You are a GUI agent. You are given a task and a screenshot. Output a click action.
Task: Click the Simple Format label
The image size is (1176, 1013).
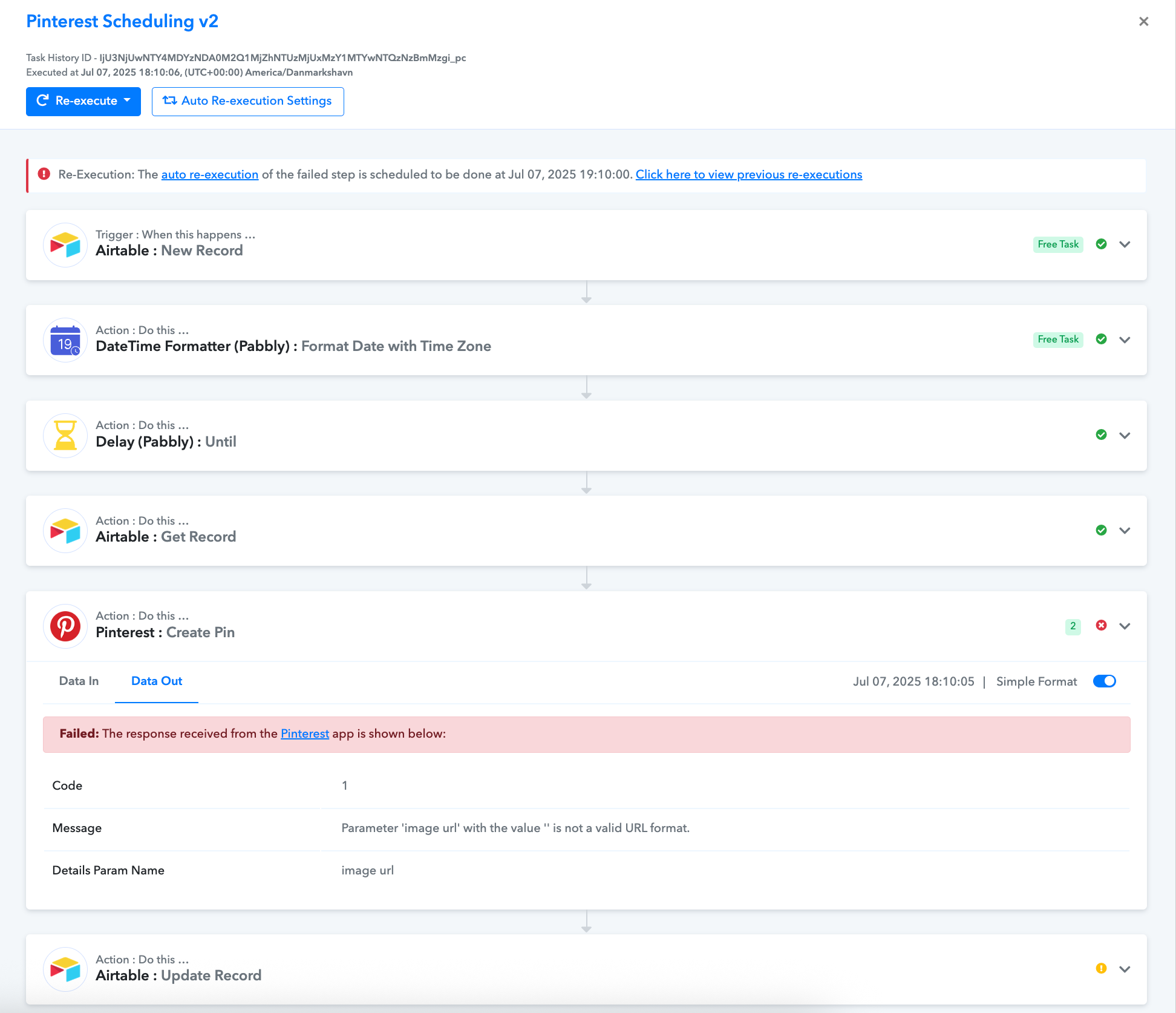pyautogui.click(x=1037, y=681)
